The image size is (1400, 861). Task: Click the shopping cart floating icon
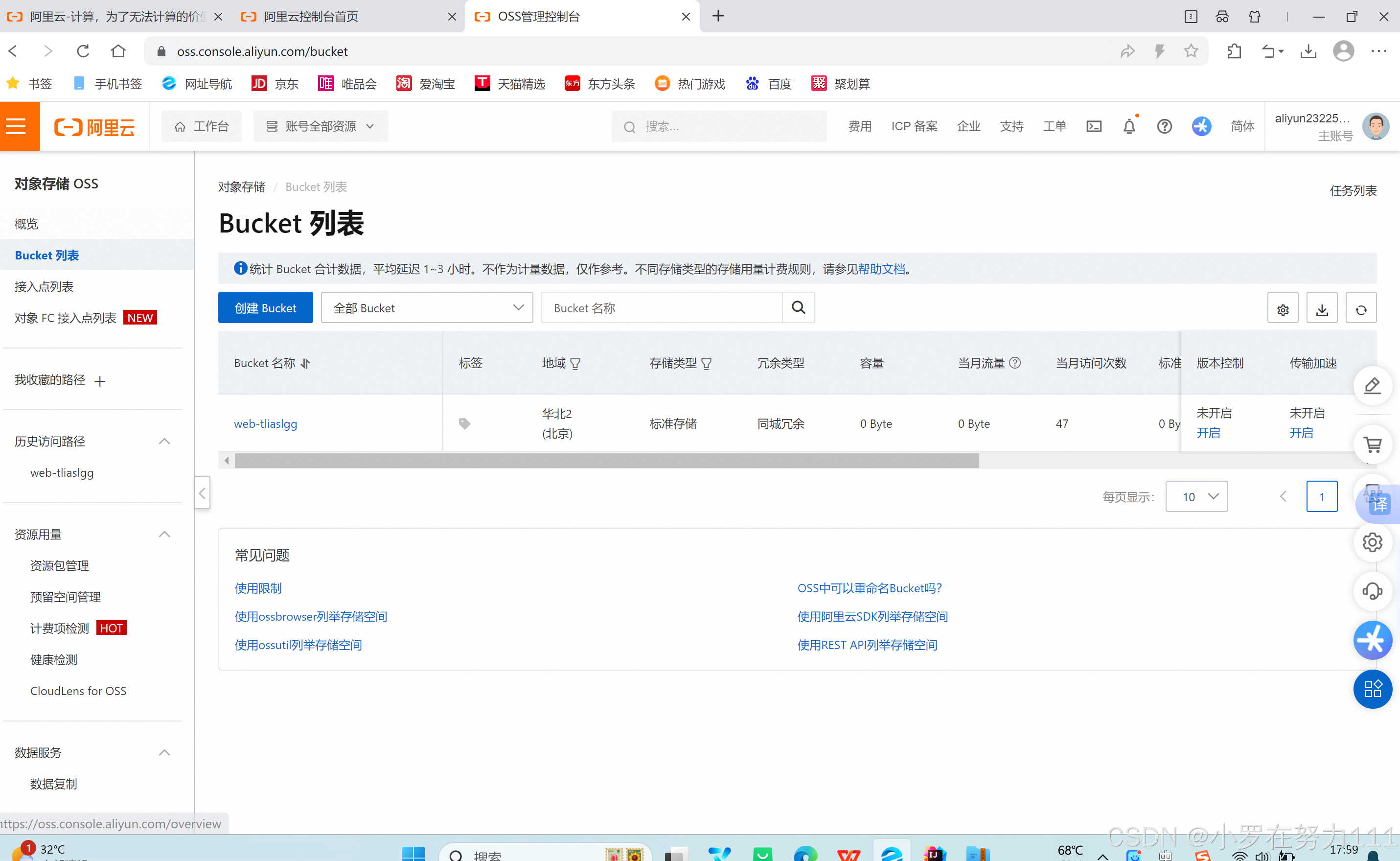[x=1372, y=444]
